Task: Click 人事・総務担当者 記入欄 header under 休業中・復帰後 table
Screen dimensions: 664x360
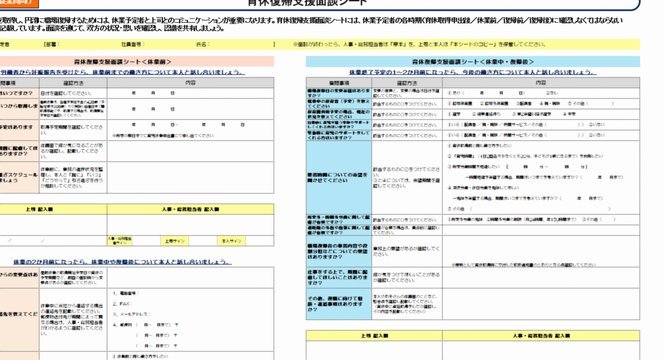Action: (x=541, y=336)
